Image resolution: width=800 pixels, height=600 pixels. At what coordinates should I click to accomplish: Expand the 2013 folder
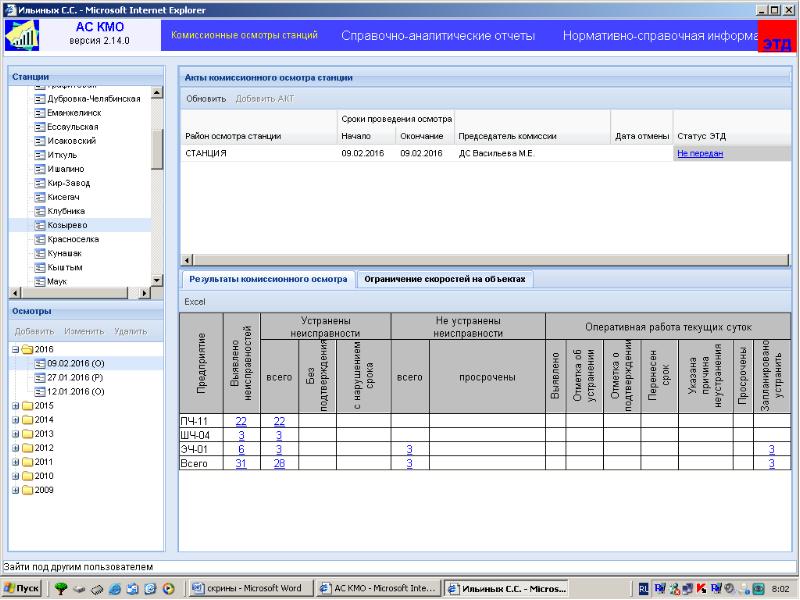(x=15, y=434)
